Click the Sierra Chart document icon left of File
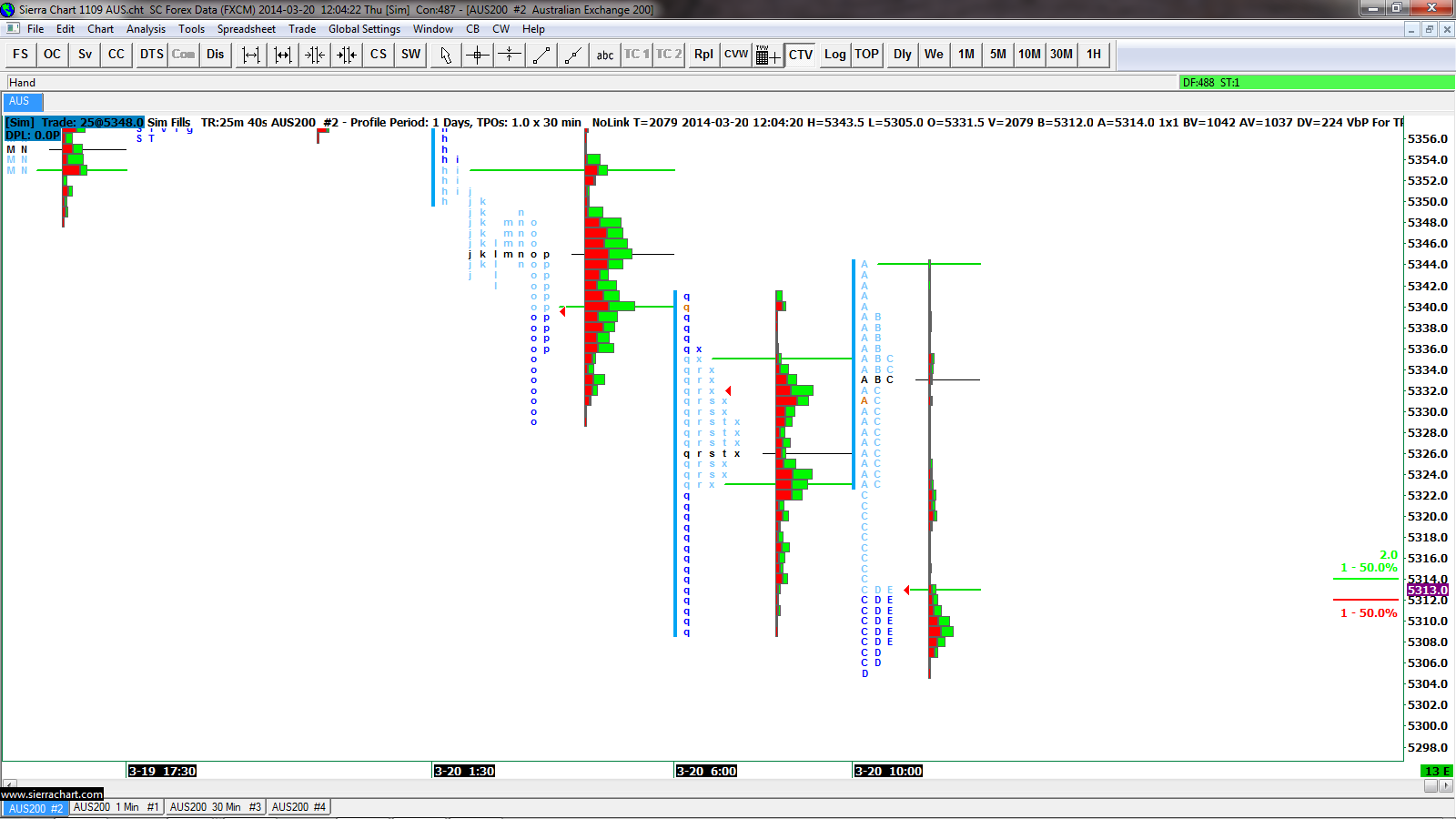Screen dimensions: 1456x819 coord(13,29)
